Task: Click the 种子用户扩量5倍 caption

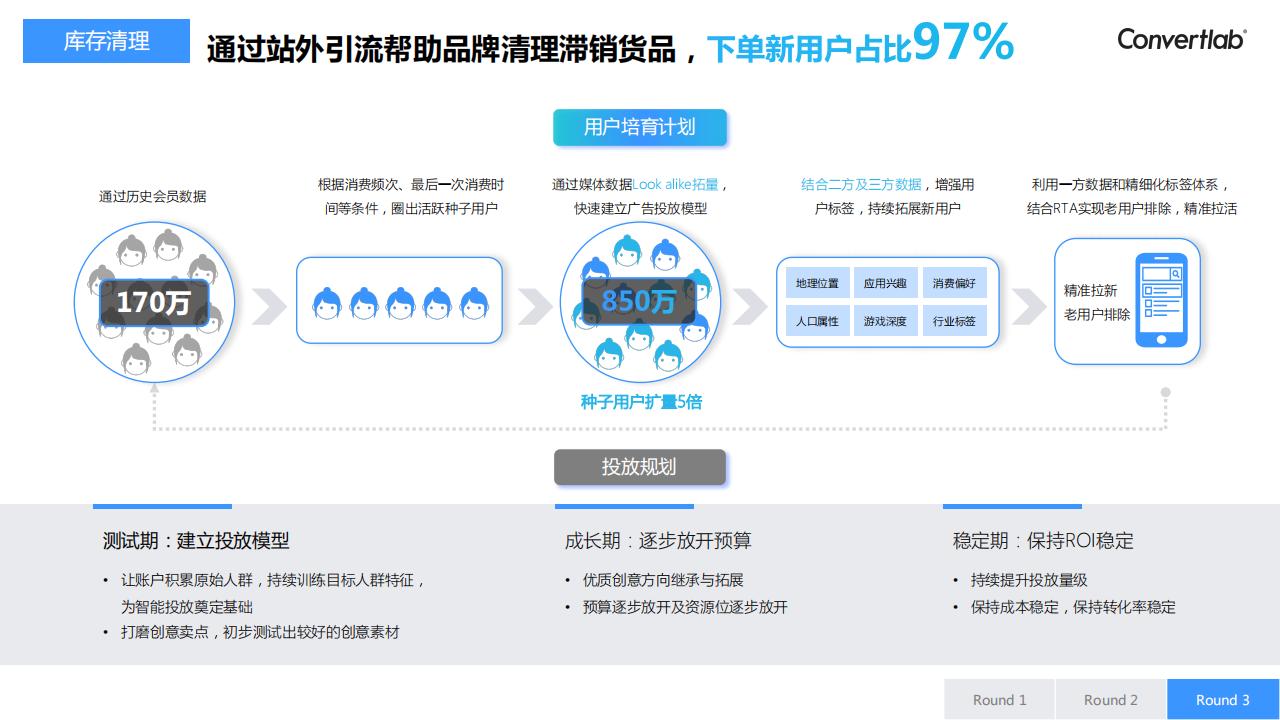Action: coord(641,402)
